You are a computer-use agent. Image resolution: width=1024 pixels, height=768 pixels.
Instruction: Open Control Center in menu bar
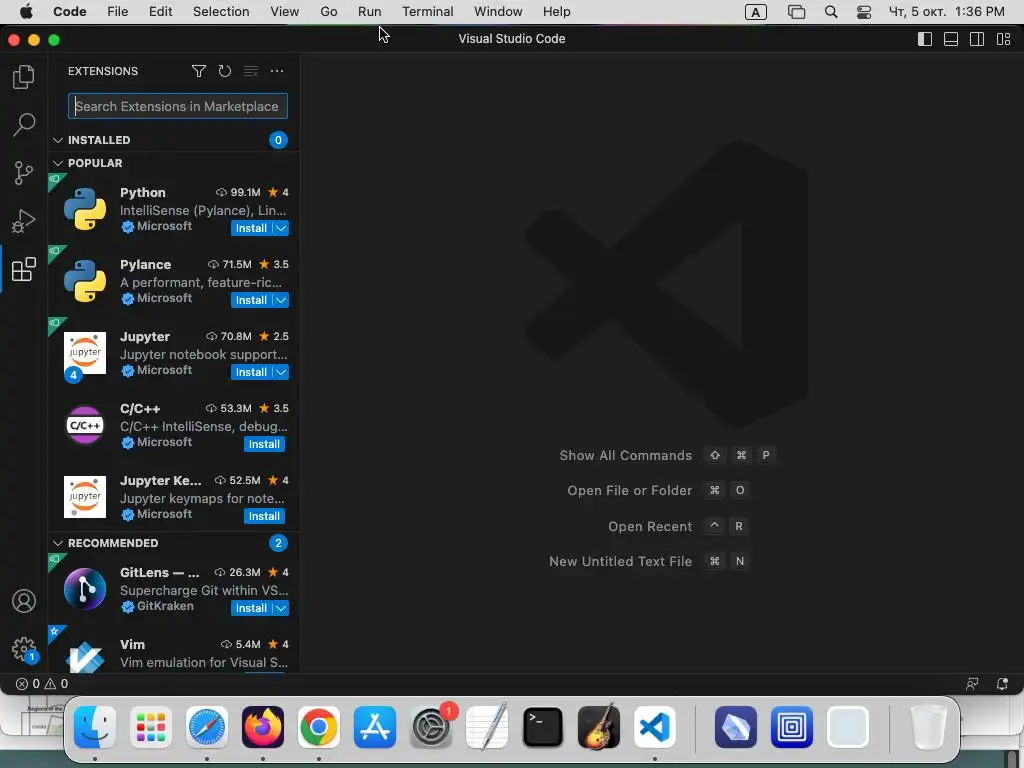864,12
